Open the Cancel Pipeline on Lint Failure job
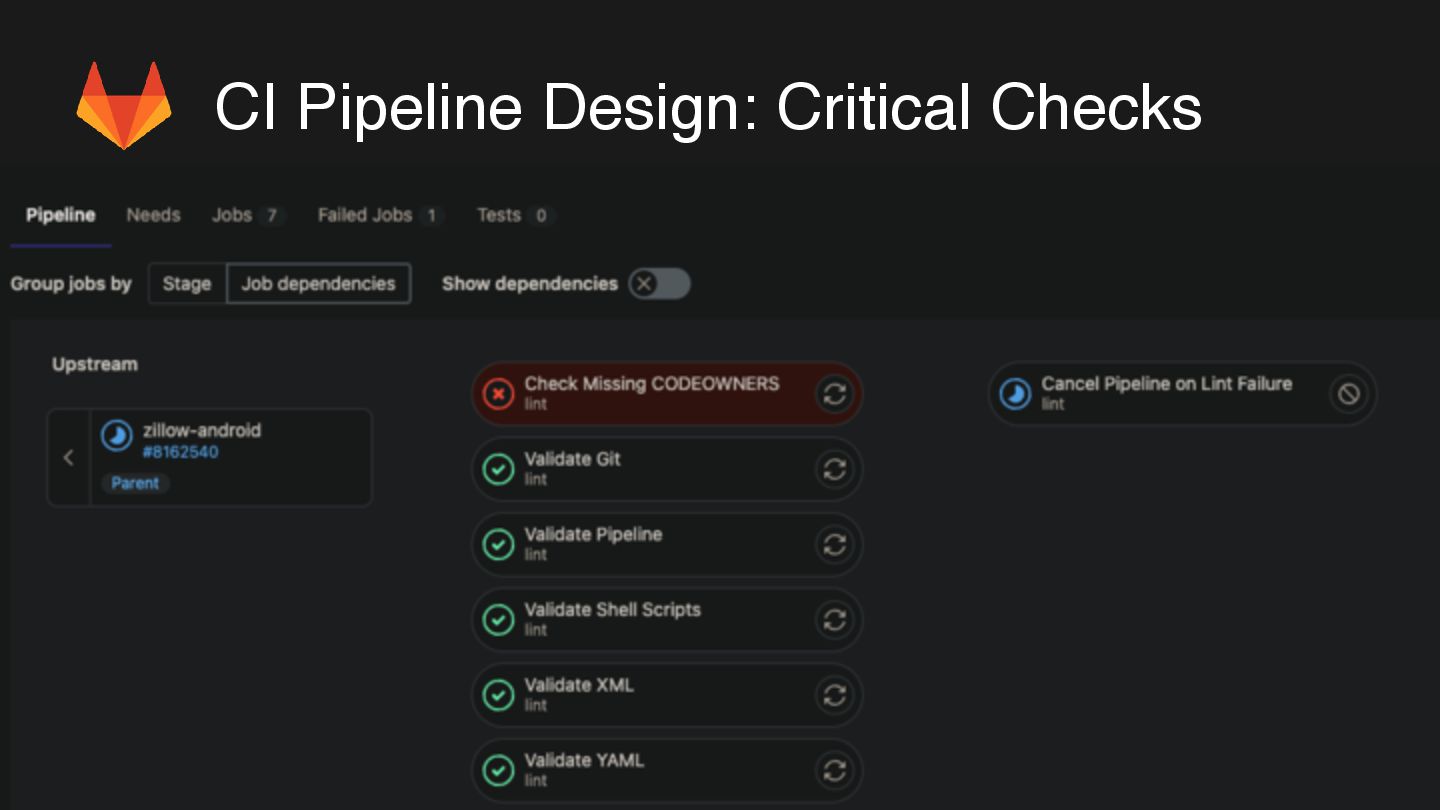The height and width of the screenshot is (810, 1440). [1166, 384]
